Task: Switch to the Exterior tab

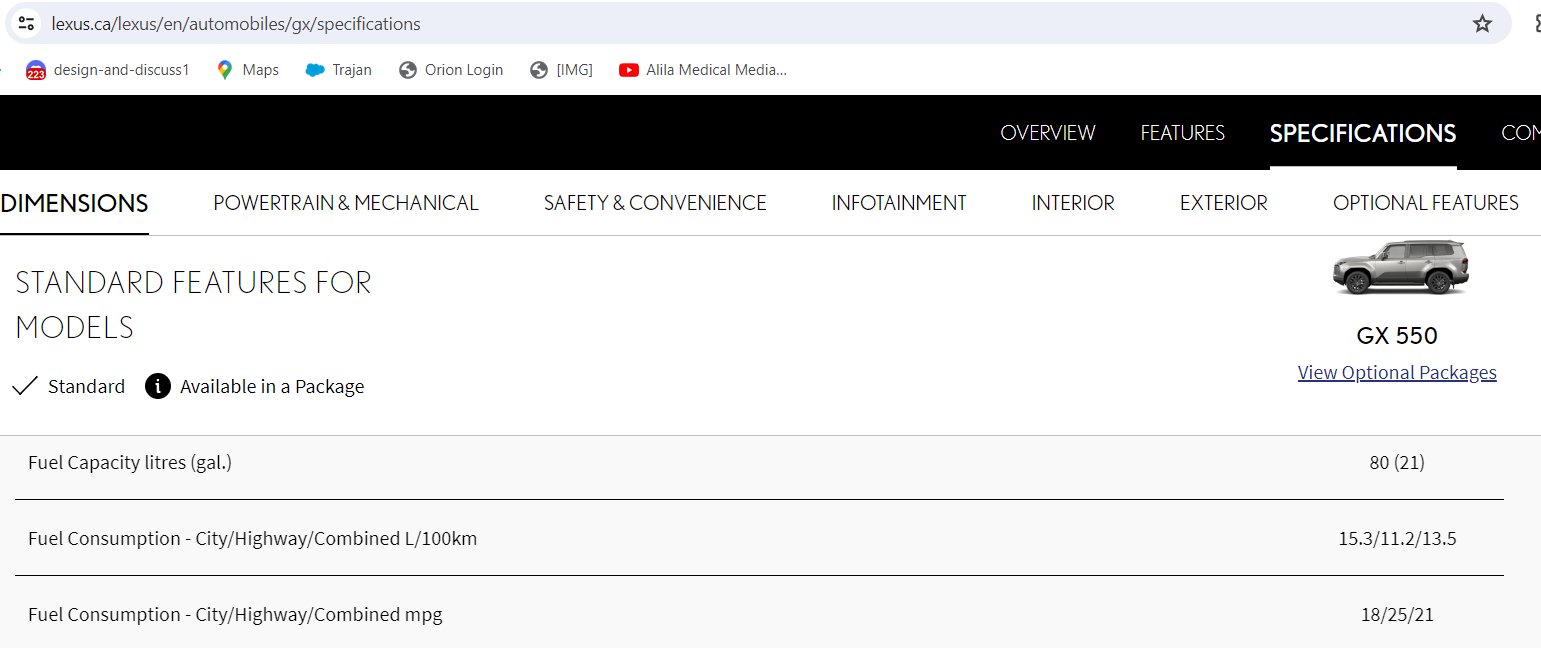Action: [x=1223, y=203]
